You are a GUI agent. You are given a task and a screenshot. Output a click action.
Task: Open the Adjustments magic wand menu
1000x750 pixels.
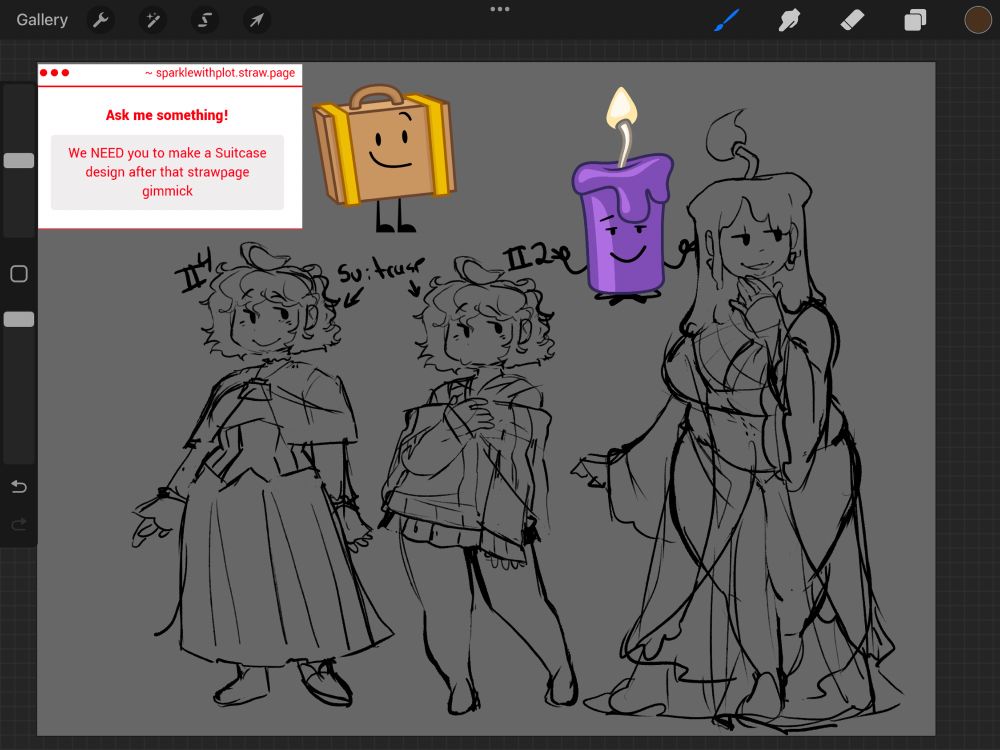153,20
